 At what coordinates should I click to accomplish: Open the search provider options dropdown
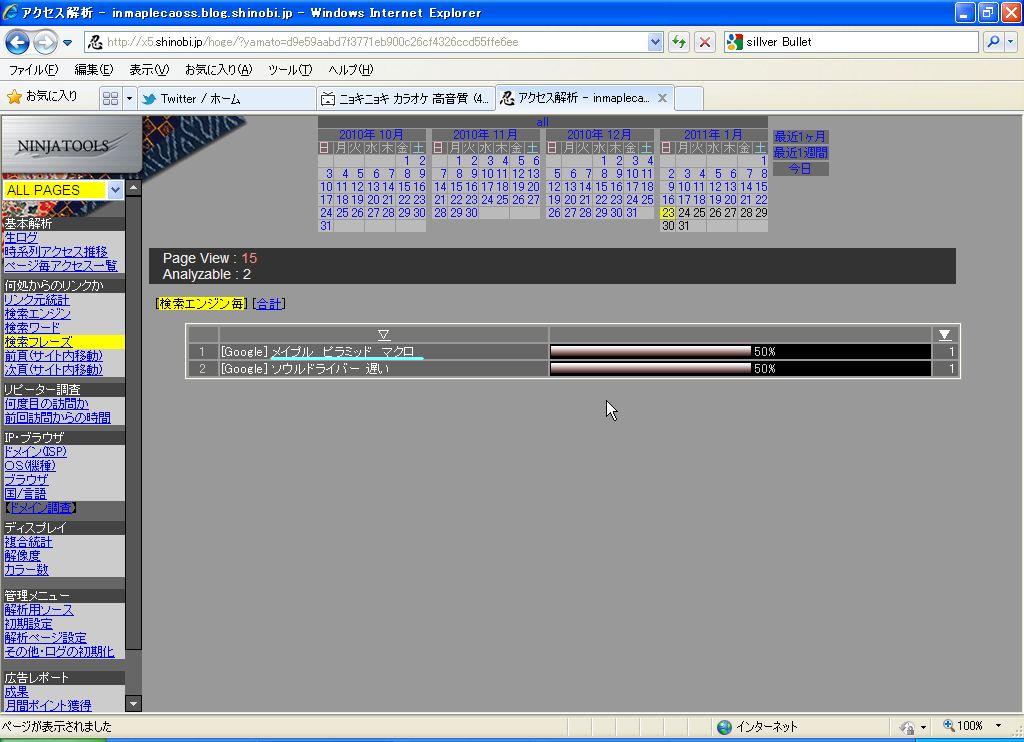(x=1011, y=42)
